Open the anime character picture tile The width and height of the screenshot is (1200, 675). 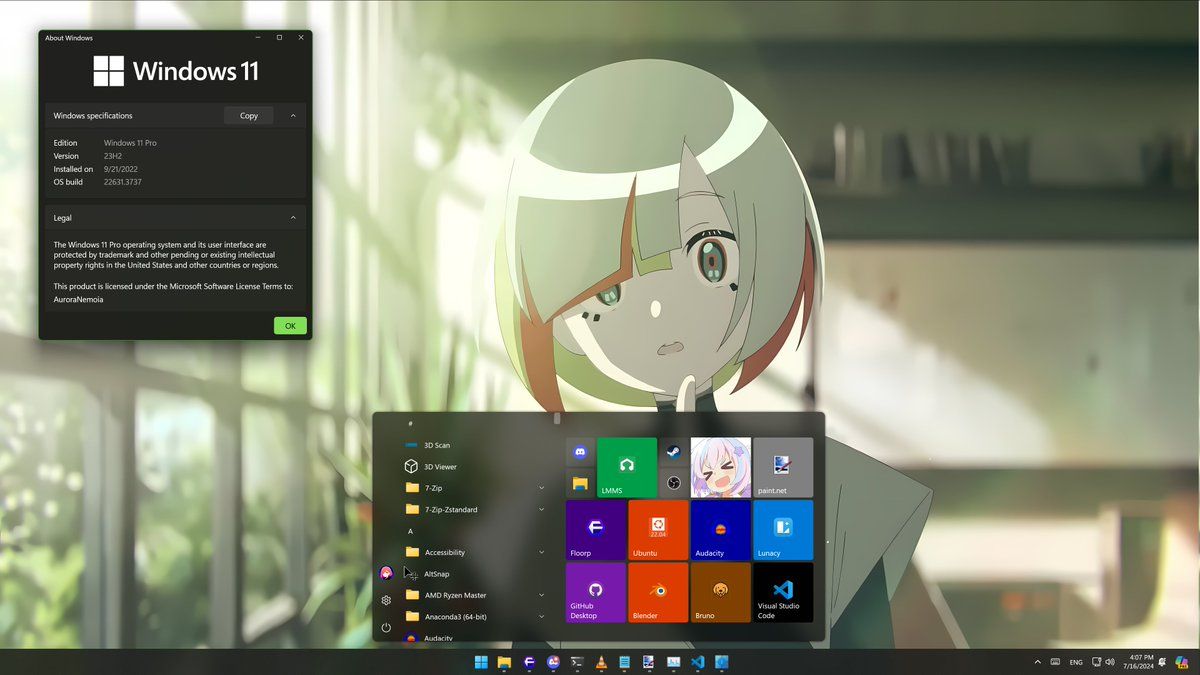[720, 468]
